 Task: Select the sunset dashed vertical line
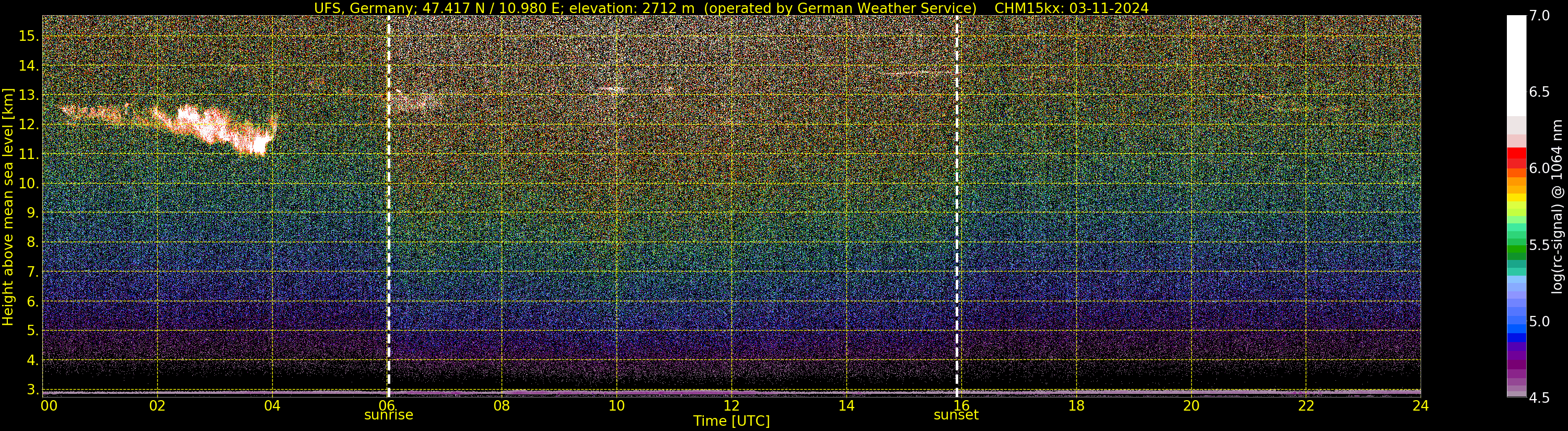pos(956,207)
